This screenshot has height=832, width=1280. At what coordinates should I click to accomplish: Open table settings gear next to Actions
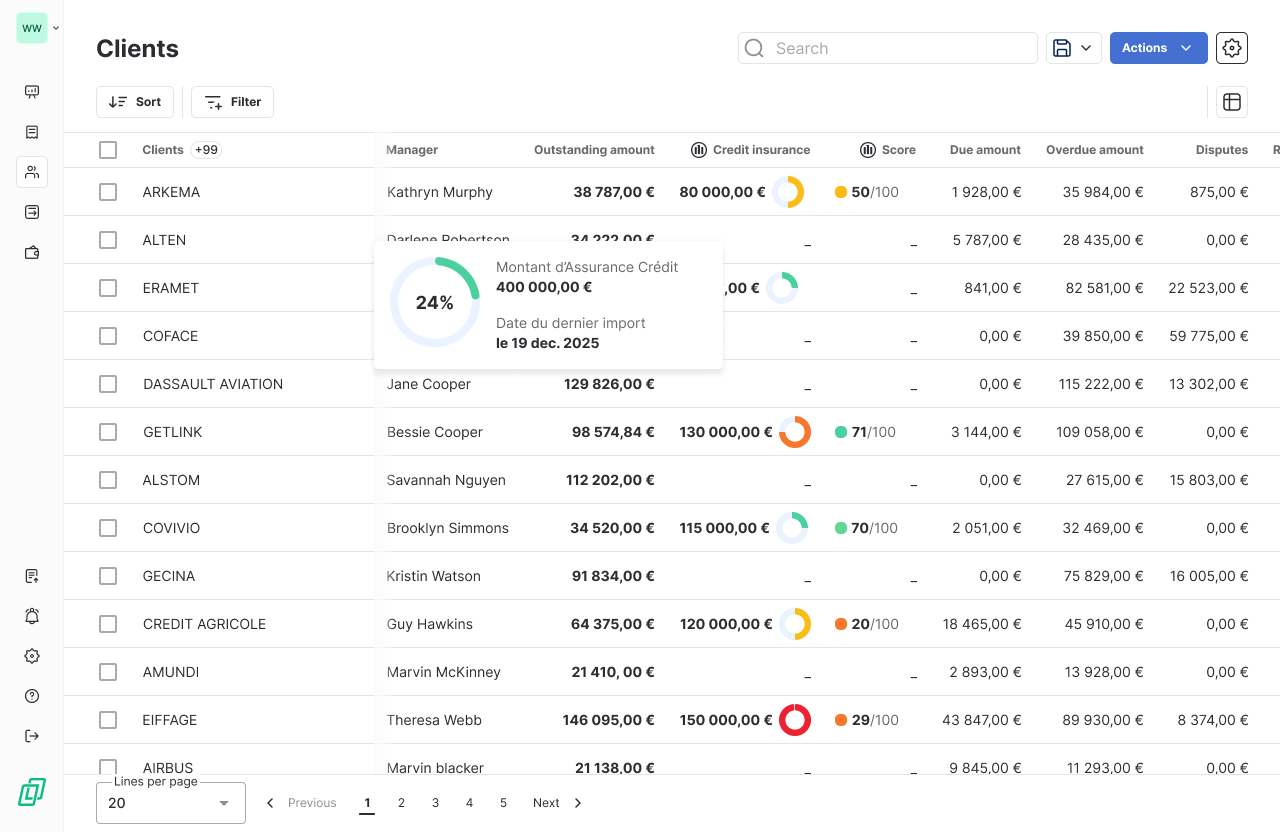click(x=1232, y=48)
